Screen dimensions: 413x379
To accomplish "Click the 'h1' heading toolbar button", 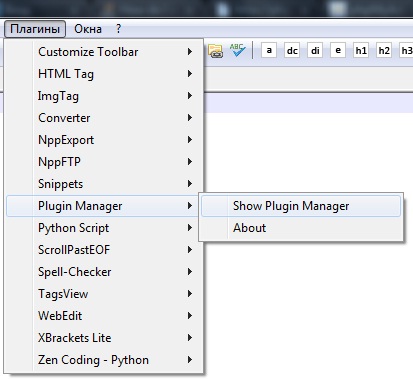I will coord(361,51).
